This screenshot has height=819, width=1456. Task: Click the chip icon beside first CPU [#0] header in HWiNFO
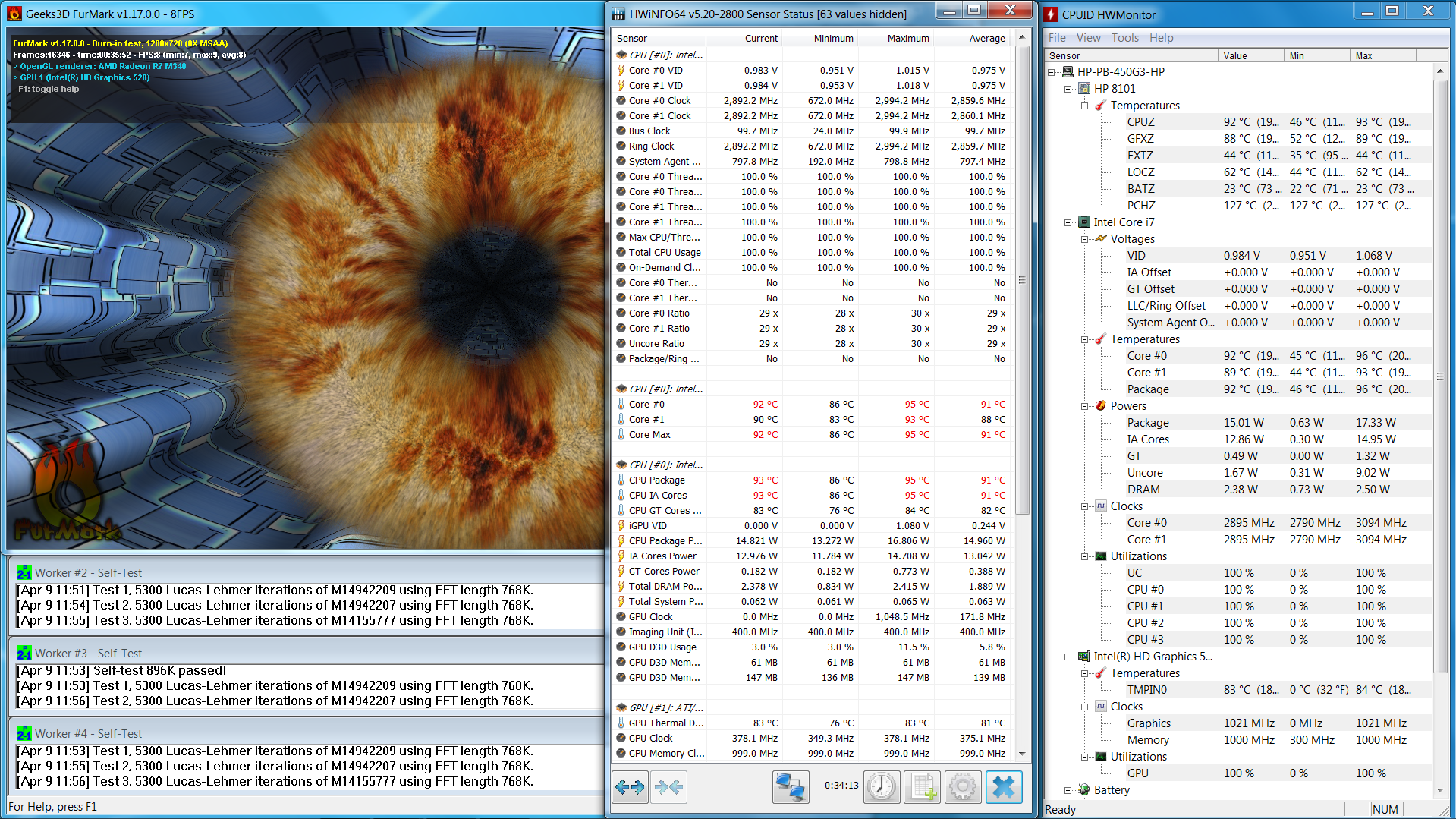(621, 55)
